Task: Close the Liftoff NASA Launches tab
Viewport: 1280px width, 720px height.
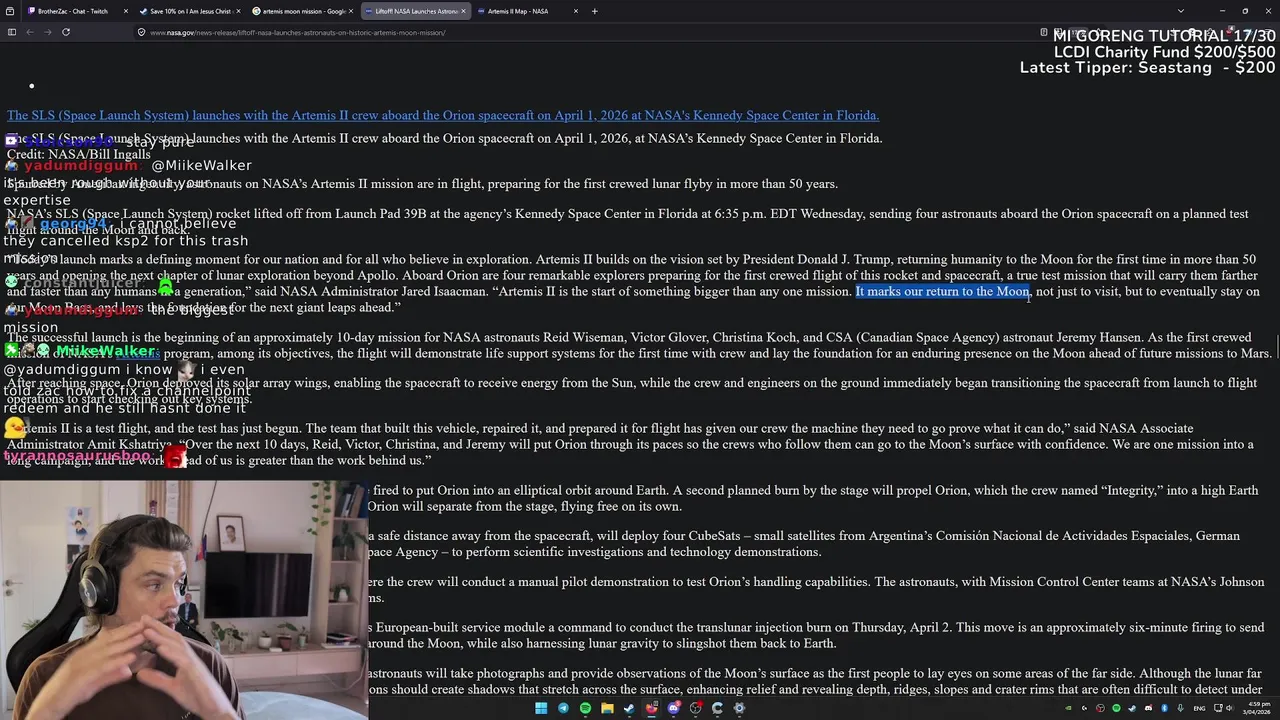Action: pos(464,11)
